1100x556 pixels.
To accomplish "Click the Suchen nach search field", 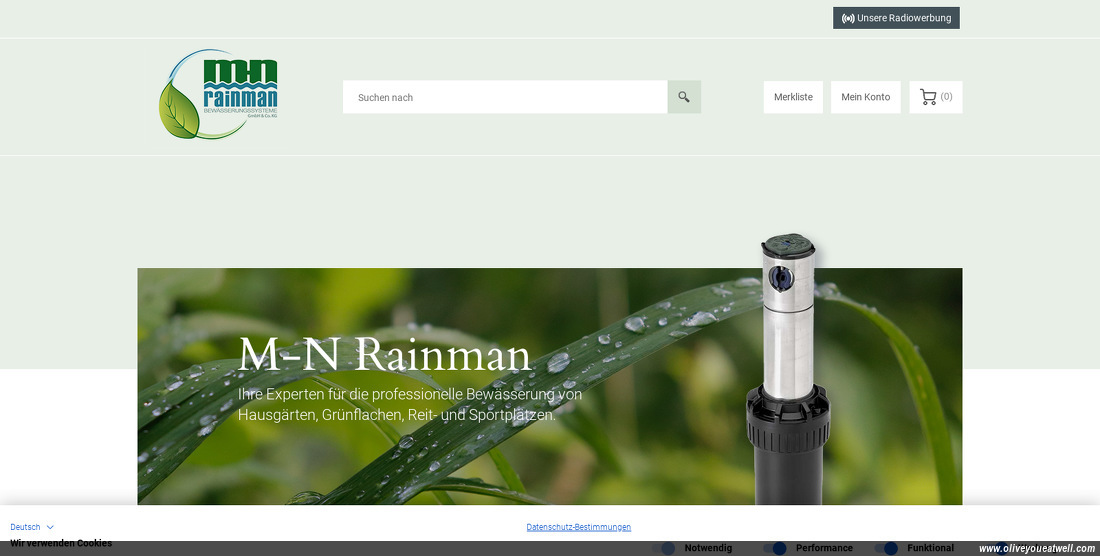I will pyautogui.click(x=505, y=97).
